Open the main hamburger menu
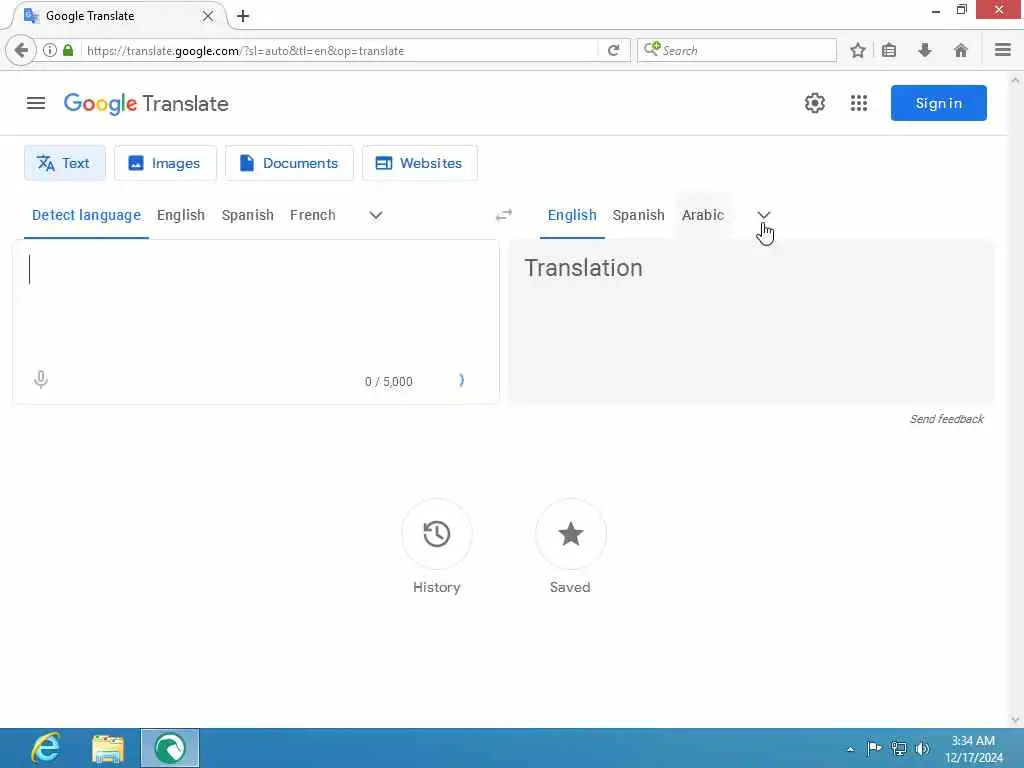 click(36, 103)
